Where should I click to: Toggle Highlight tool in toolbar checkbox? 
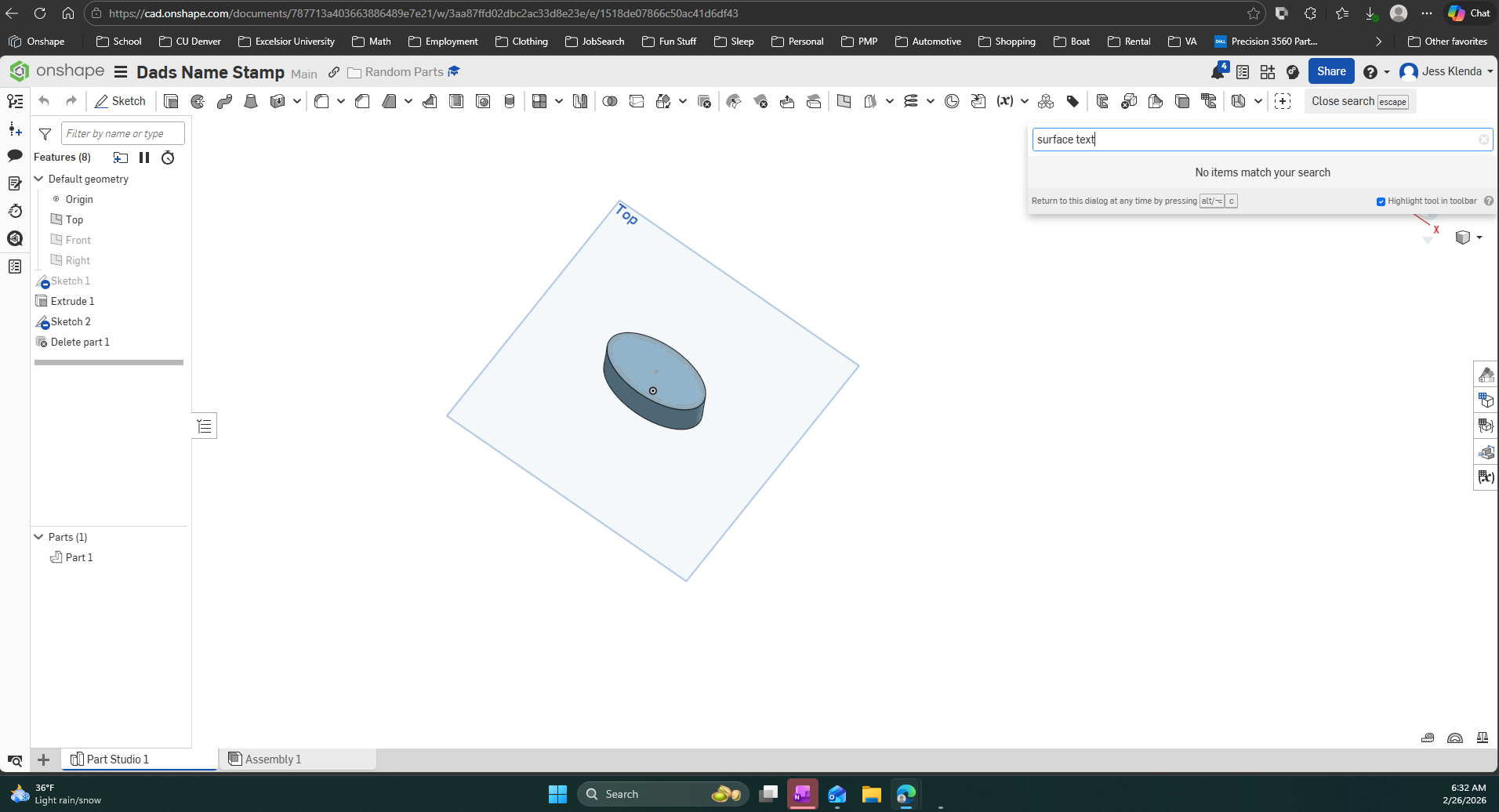pos(1381,201)
